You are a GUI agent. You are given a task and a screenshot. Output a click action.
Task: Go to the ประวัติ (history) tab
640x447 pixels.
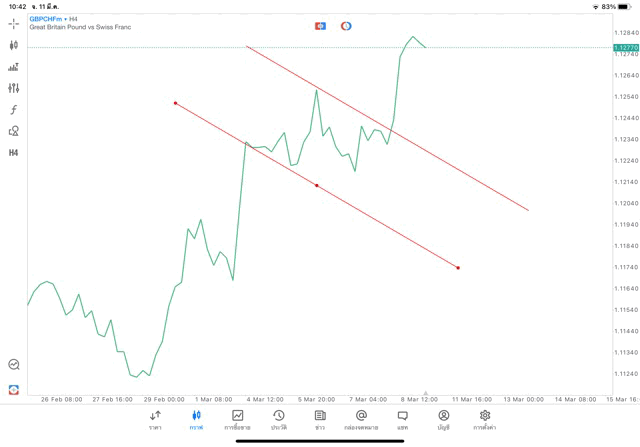[278, 419]
